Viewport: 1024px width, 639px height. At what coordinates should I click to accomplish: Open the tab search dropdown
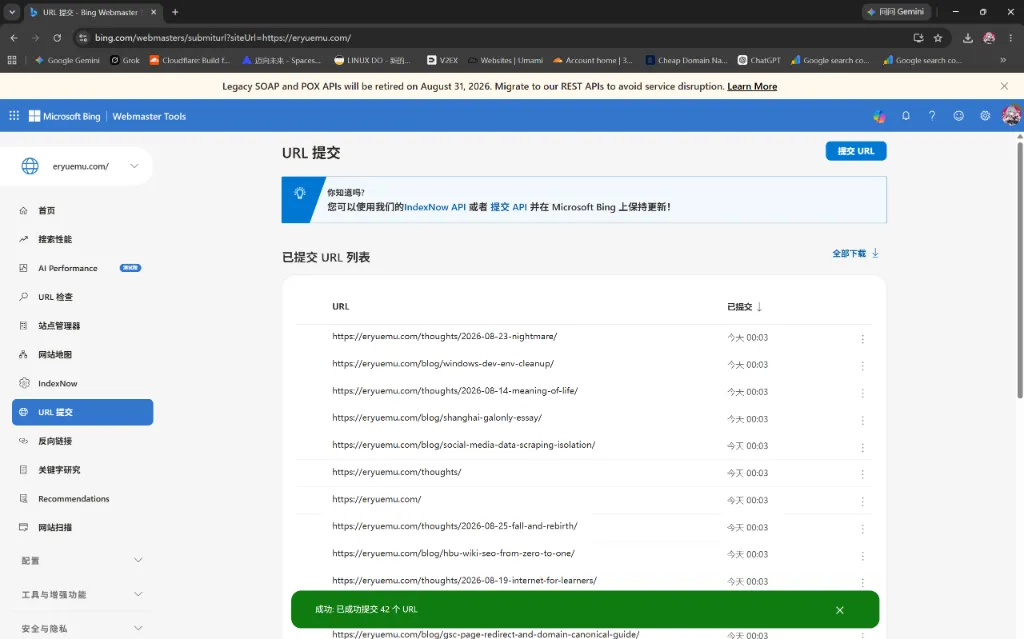click(12, 12)
